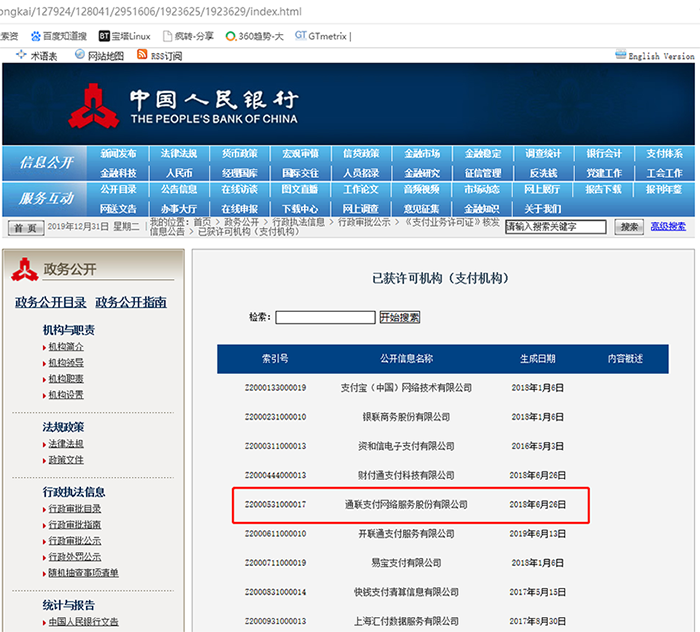Open the 新闻发布 menu item
700x632 pixels.
pyautogui.click(x=118, y=154)
